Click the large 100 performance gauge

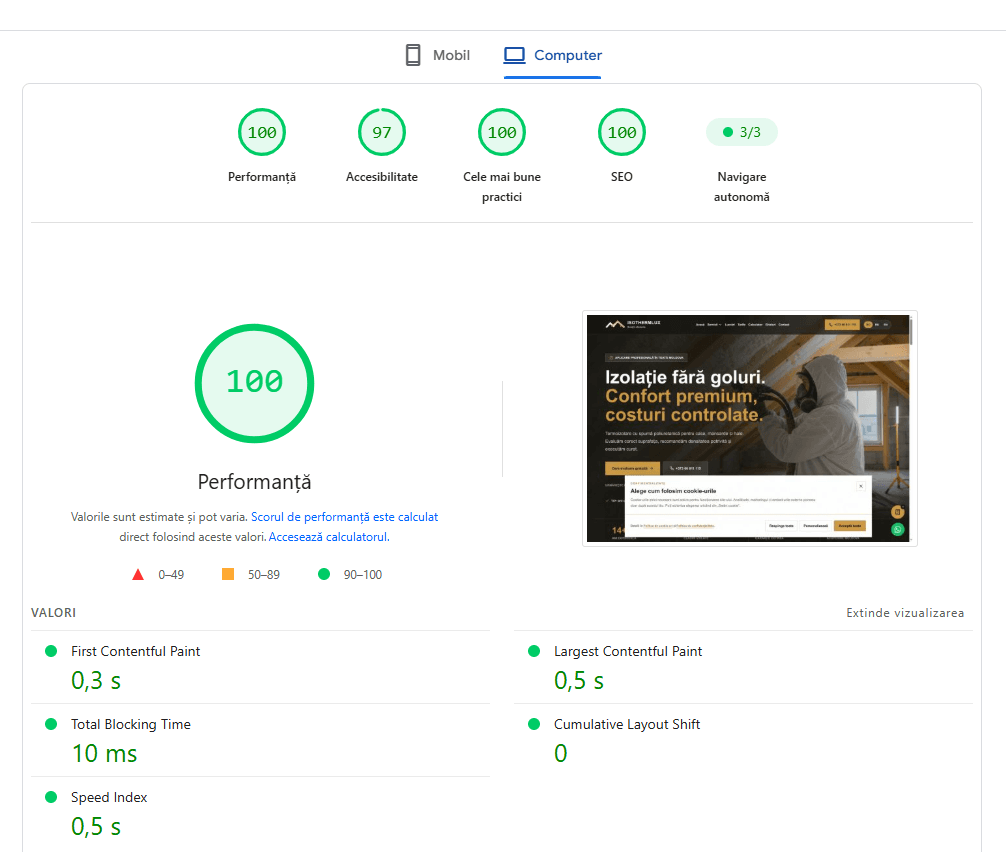click(255, 383)
